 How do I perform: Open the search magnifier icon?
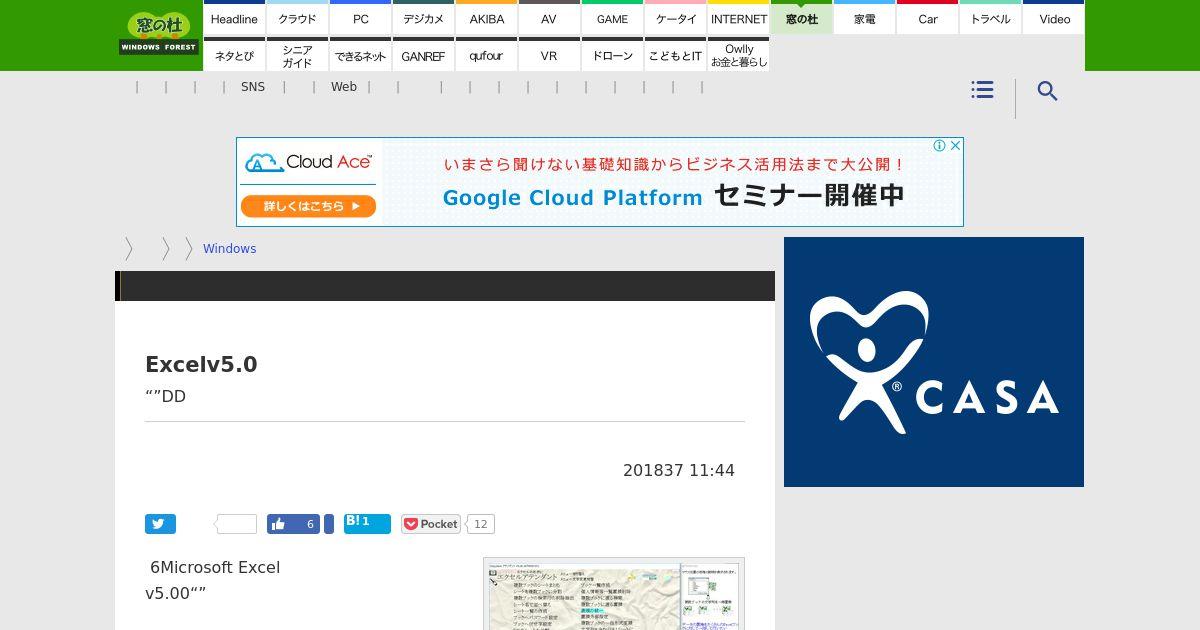[1047, 91]
